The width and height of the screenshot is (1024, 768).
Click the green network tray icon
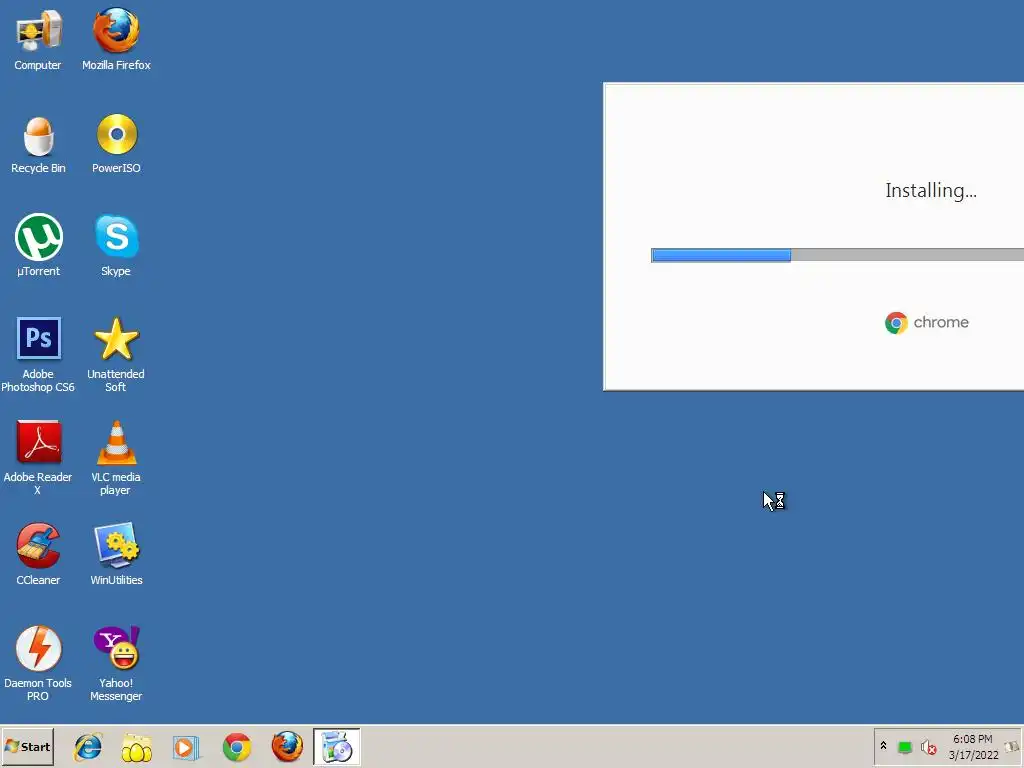pyautogui.click(x=904, y=747)
